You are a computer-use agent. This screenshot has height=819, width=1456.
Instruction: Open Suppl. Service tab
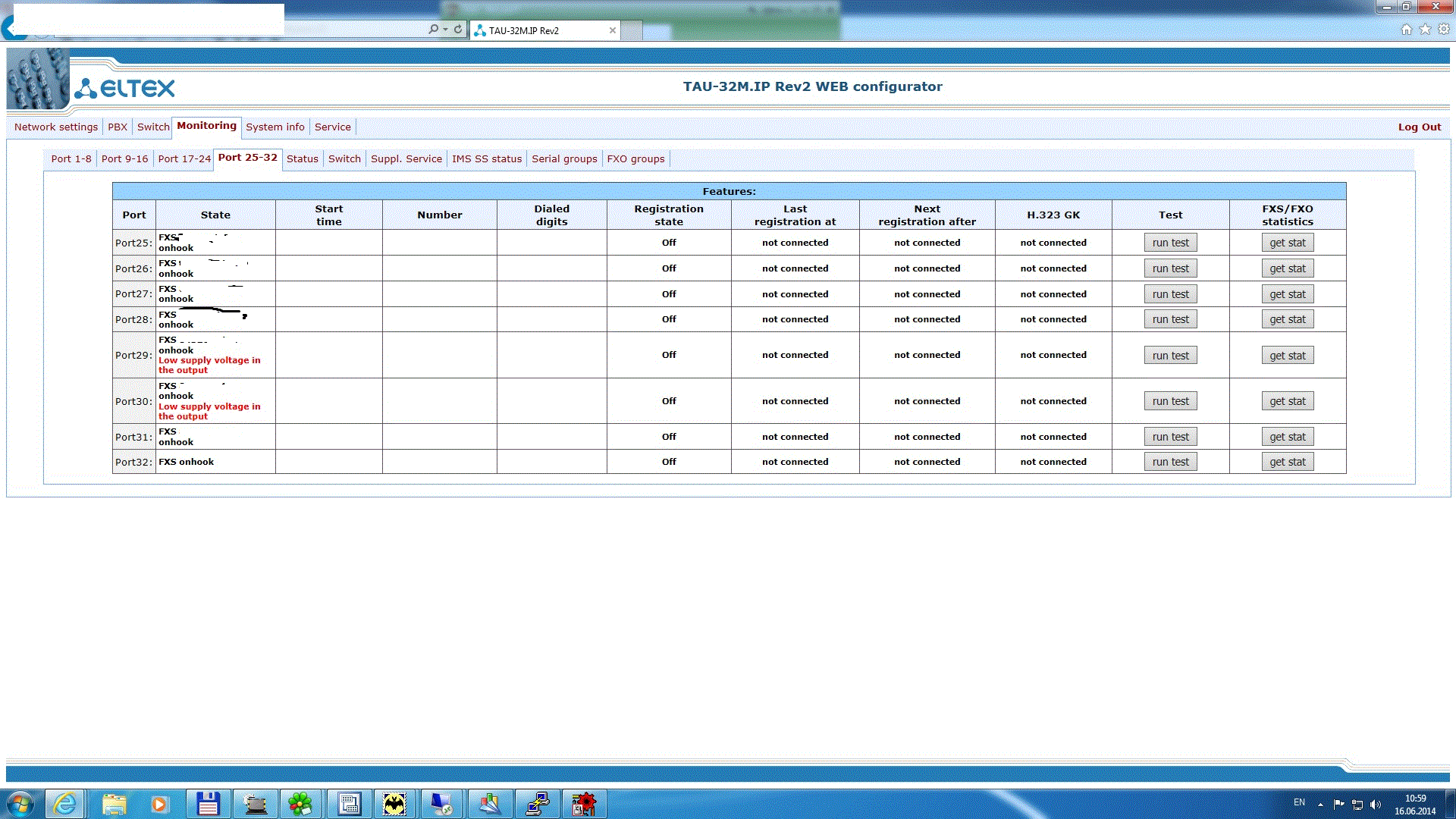click(x=406, y=158)
